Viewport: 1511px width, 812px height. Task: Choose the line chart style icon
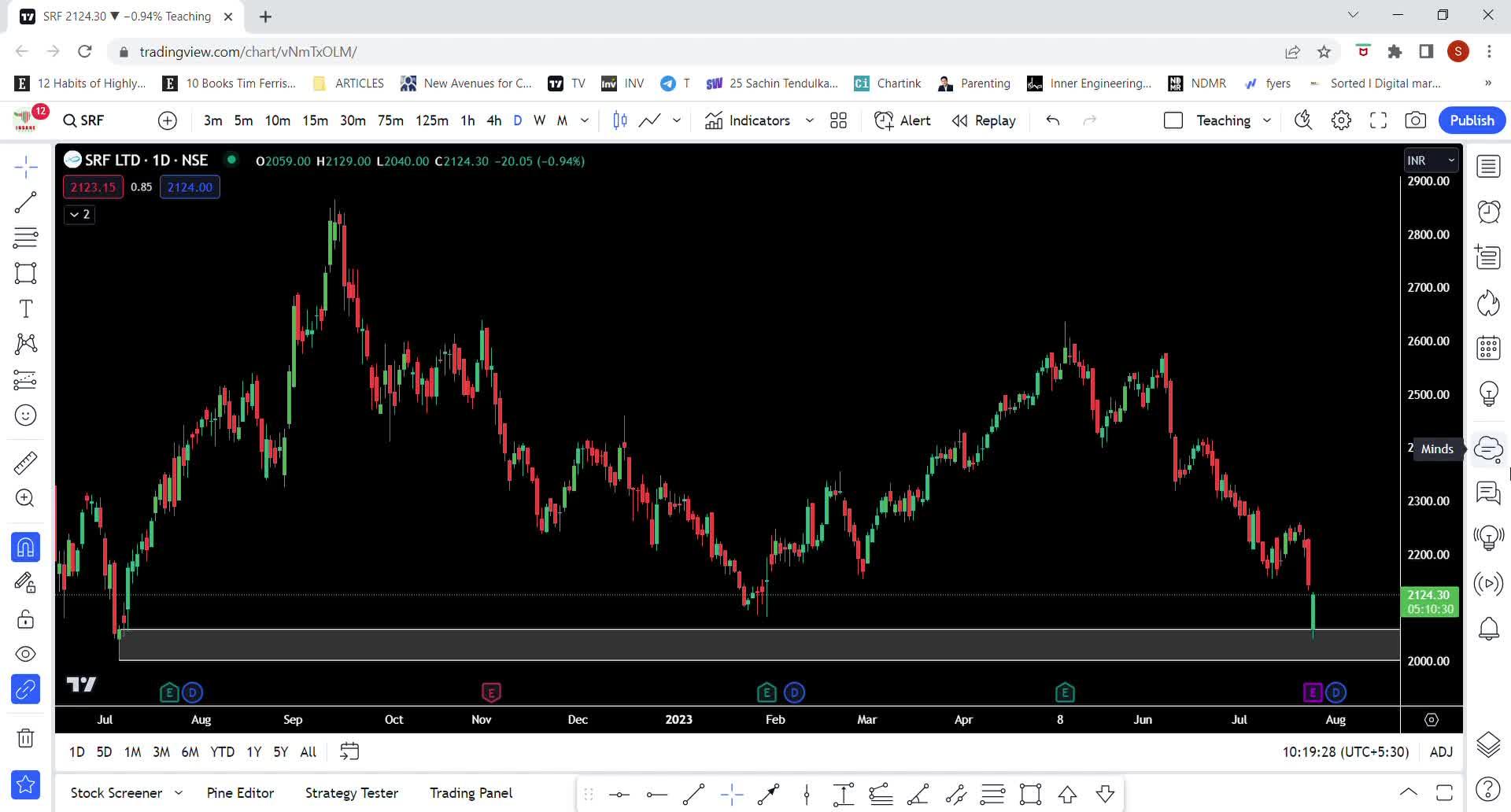pyautogui.click(x=649, y=120)
